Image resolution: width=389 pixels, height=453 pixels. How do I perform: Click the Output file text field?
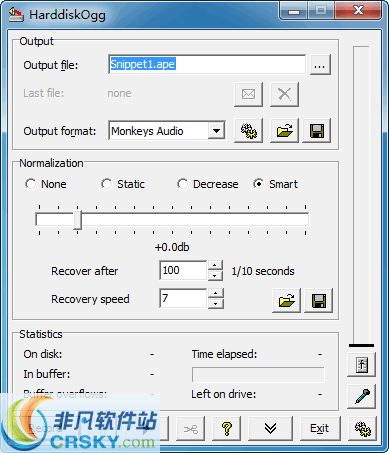(207, 64)
